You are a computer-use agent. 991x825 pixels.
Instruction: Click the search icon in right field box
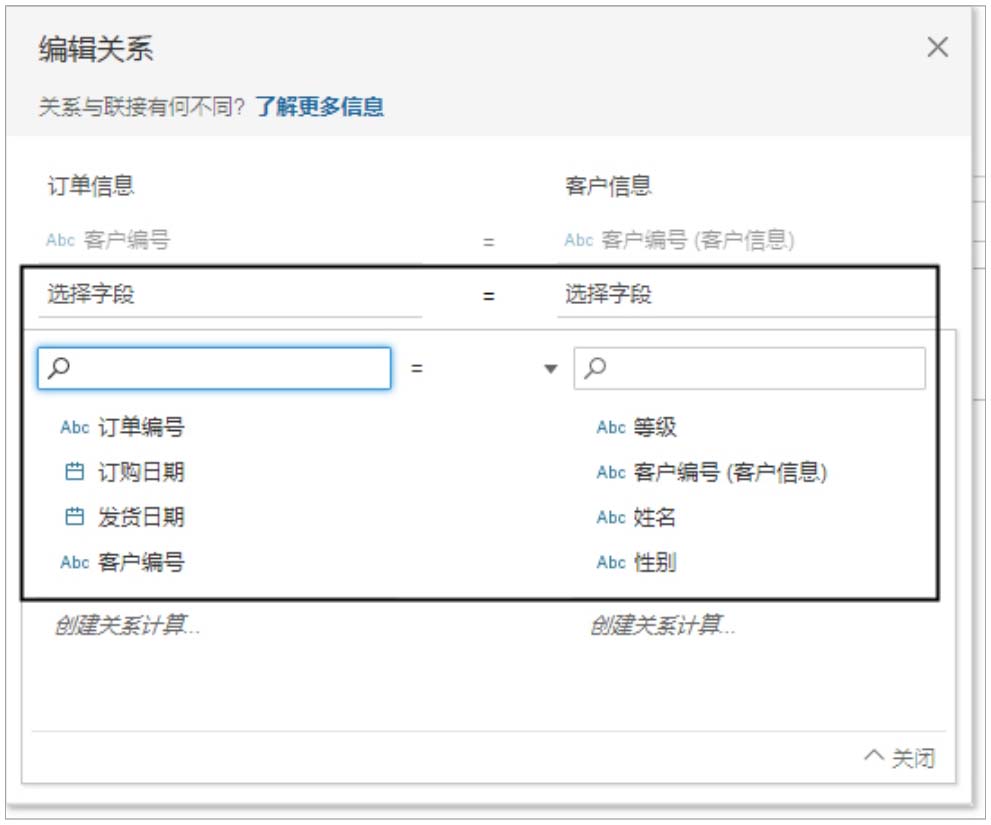596,368
